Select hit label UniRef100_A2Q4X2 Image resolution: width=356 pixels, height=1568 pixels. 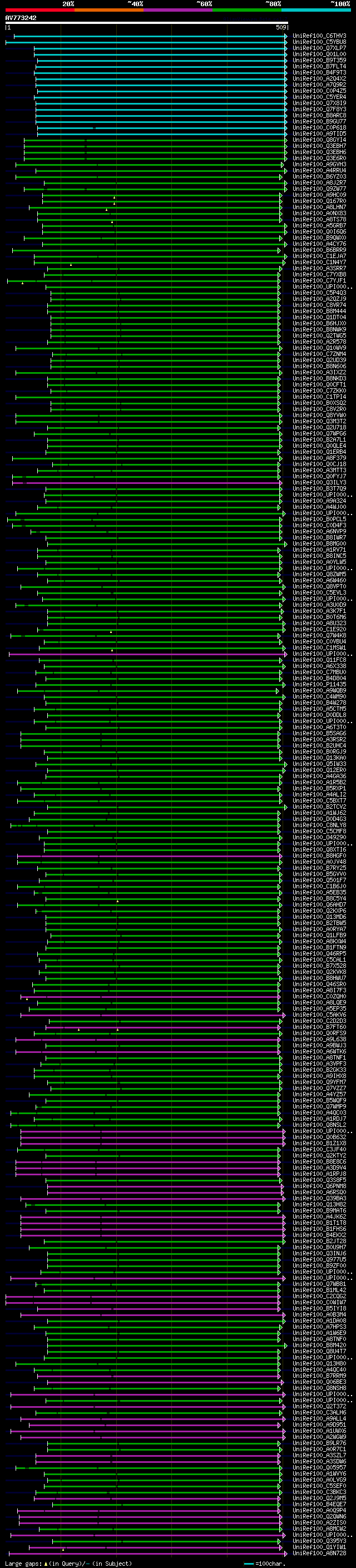(319, 78)
